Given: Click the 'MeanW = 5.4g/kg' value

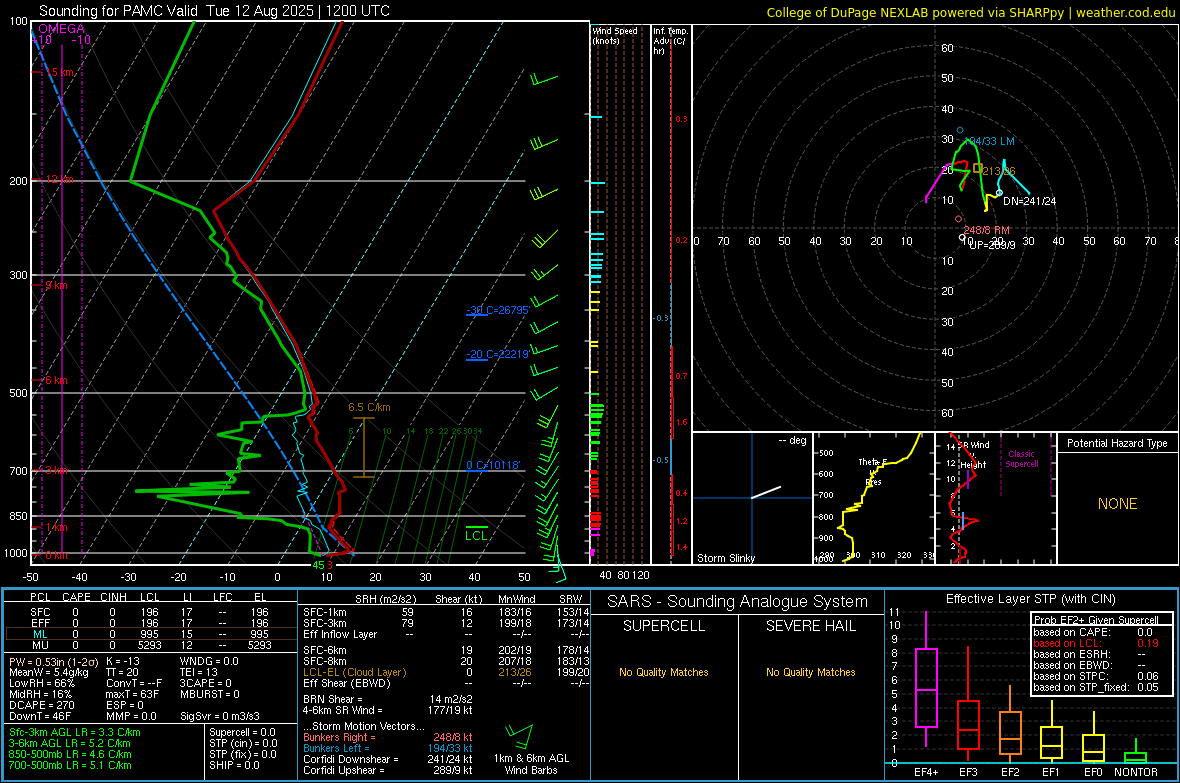Looking at the screenshot, I should (x=48, y=672).
